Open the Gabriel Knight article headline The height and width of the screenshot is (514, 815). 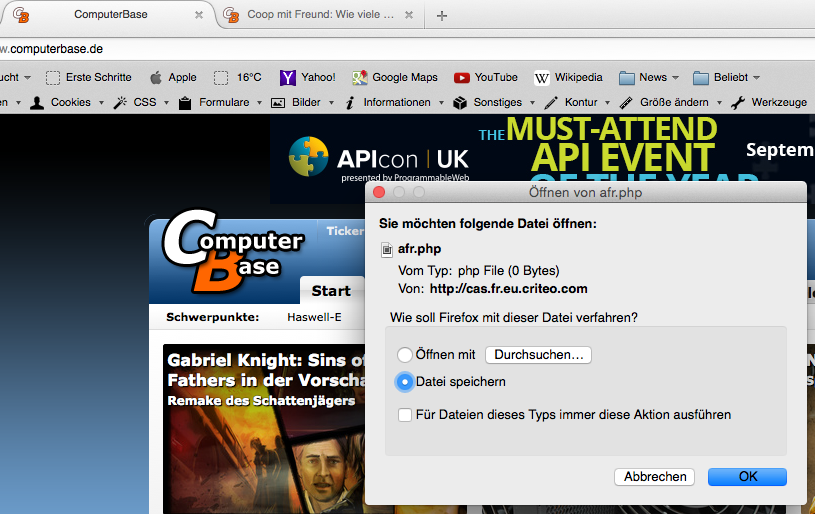coord(266,370)
